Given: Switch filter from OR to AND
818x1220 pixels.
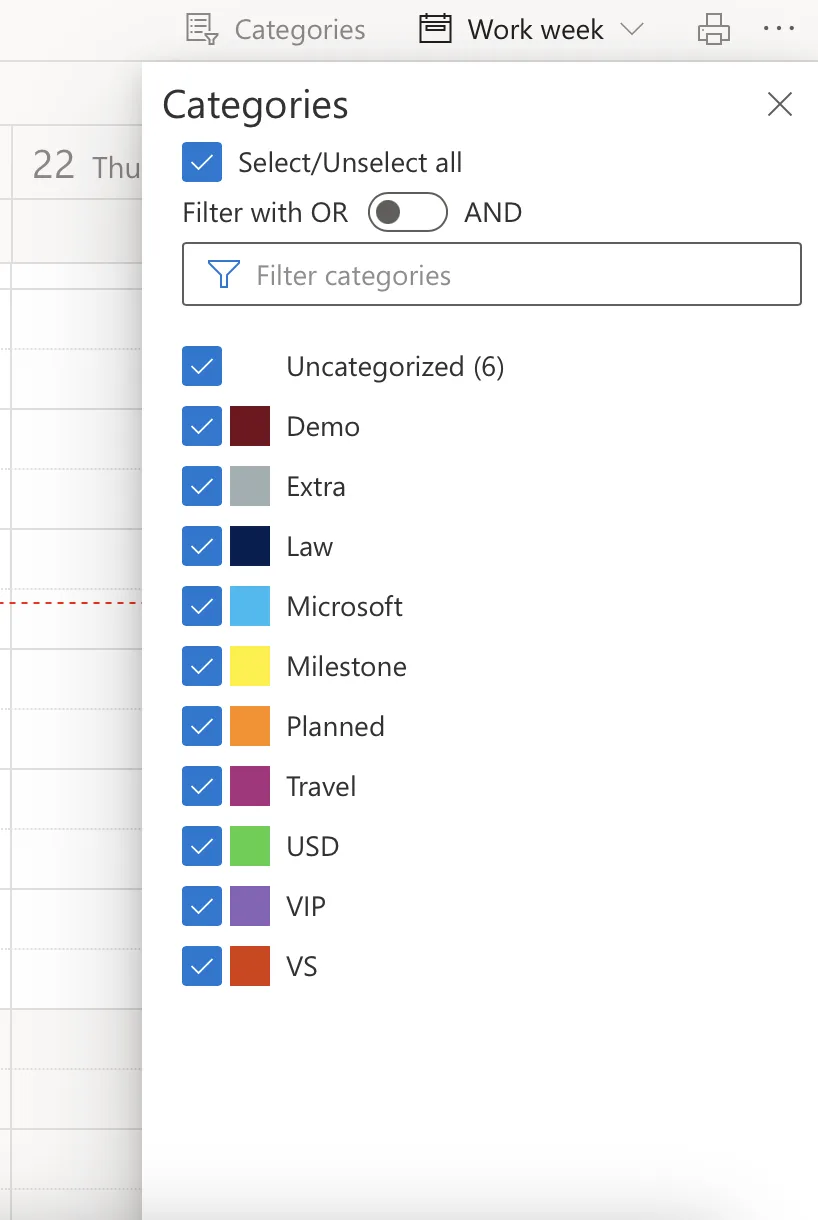Looking at the screenshot, I should pos(407,212).
